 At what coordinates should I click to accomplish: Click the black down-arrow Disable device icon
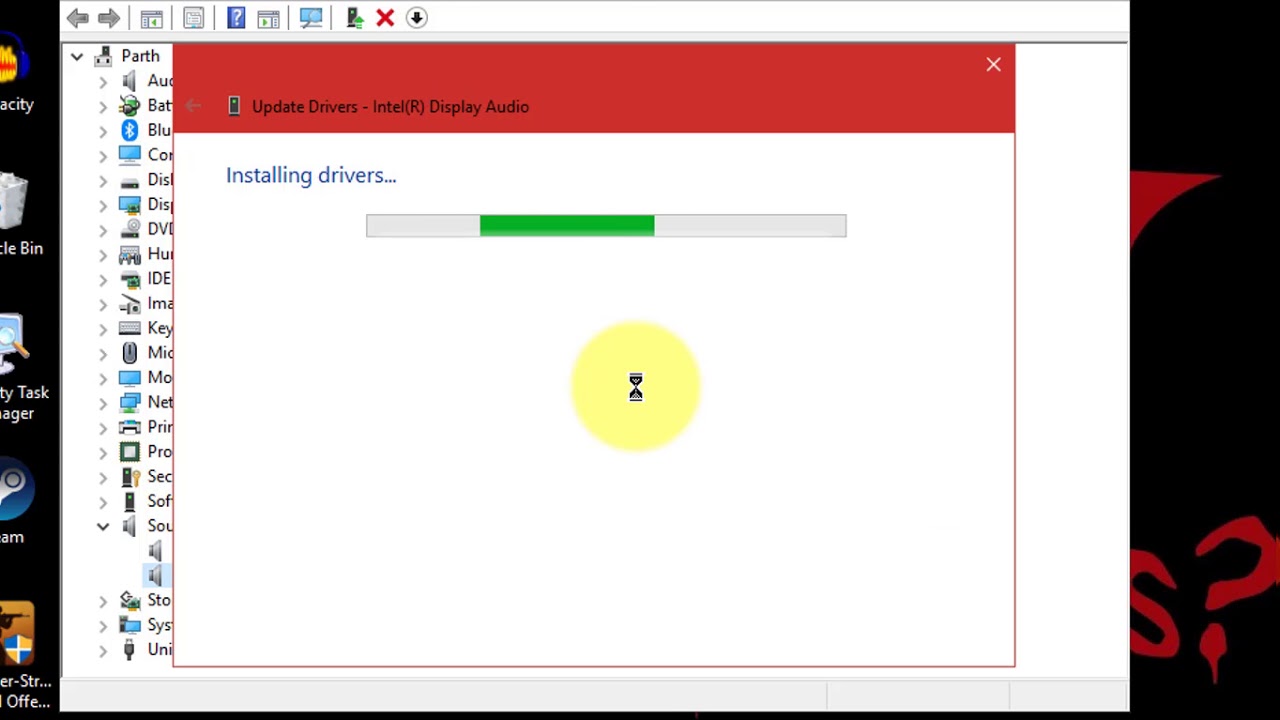pyautogui.click(x=417, y=18)
